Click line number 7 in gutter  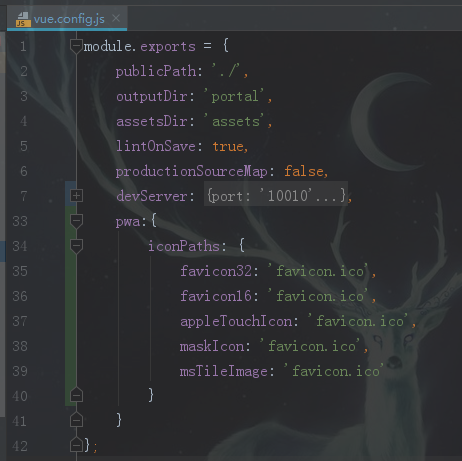24,196
